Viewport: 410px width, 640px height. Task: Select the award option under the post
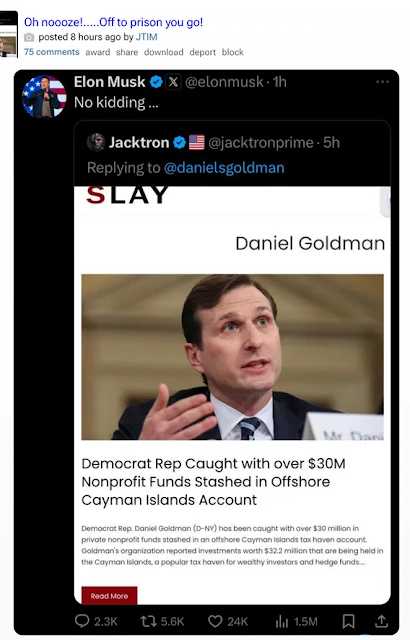coord(98,52)
